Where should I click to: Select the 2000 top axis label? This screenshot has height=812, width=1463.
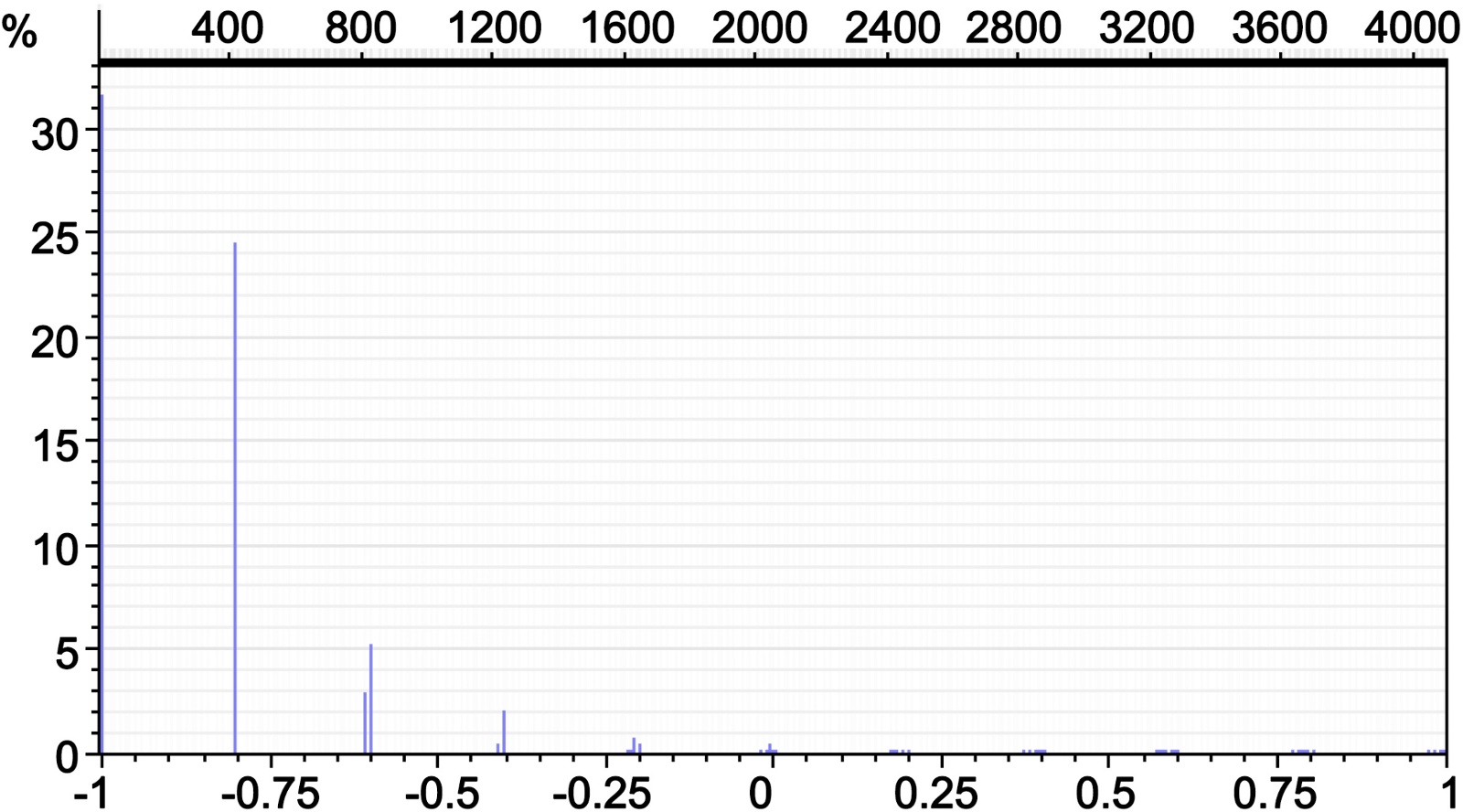(759, 29)
